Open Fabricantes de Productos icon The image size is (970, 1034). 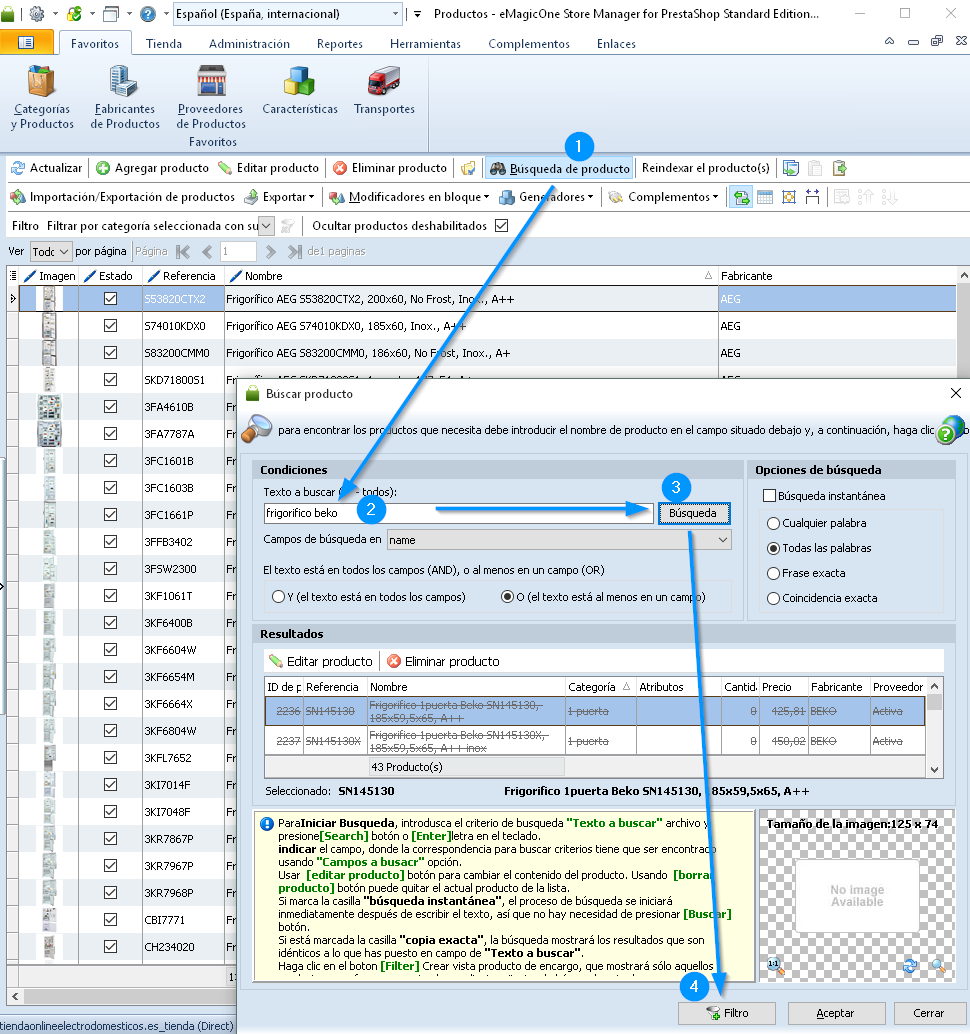(x=124, y=98)
